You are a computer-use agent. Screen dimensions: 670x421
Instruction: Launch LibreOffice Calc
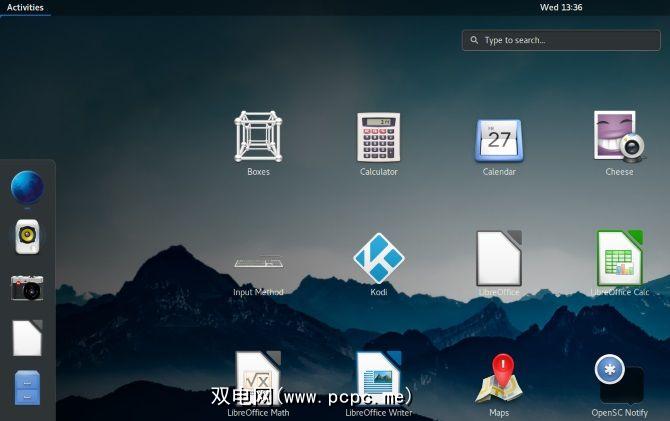click(x=620, y=258)
